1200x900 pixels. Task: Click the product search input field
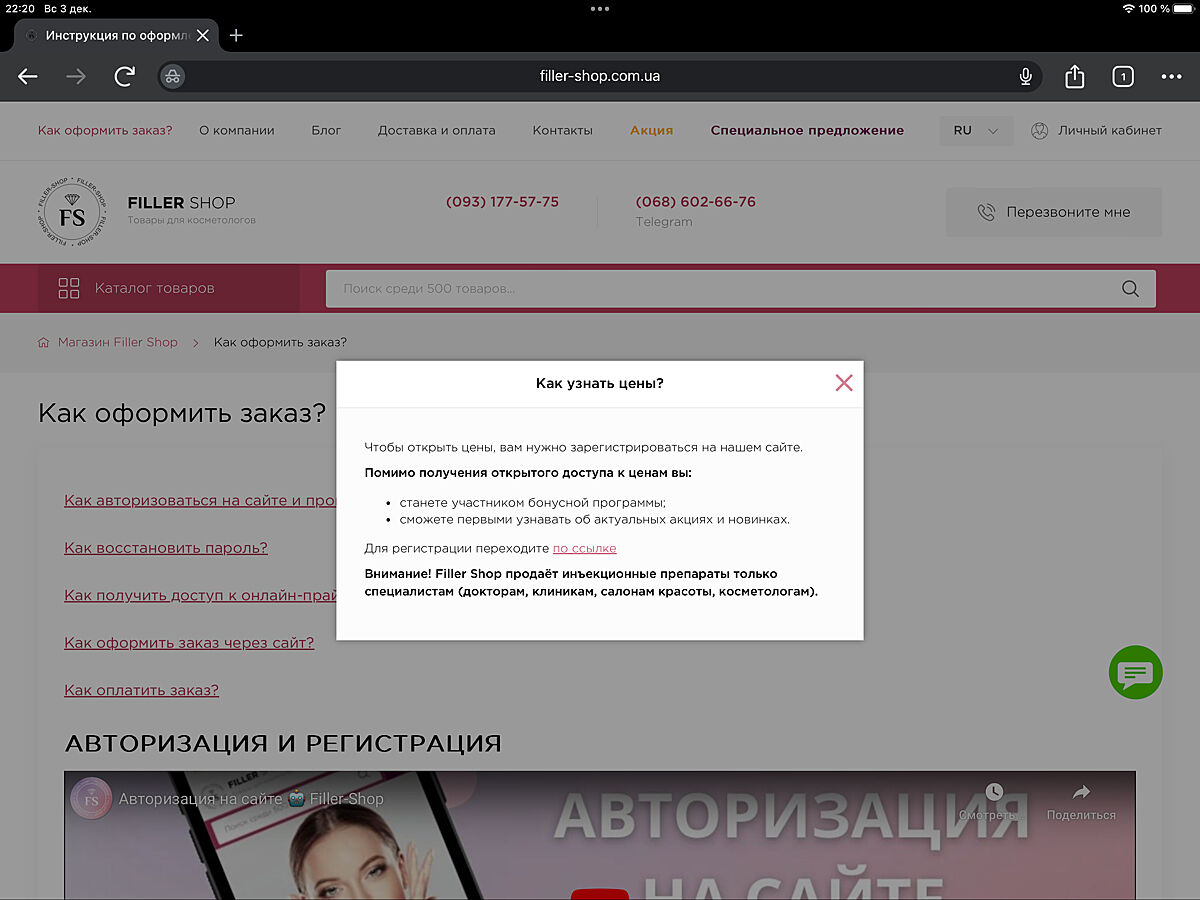(x=720, y=289)
